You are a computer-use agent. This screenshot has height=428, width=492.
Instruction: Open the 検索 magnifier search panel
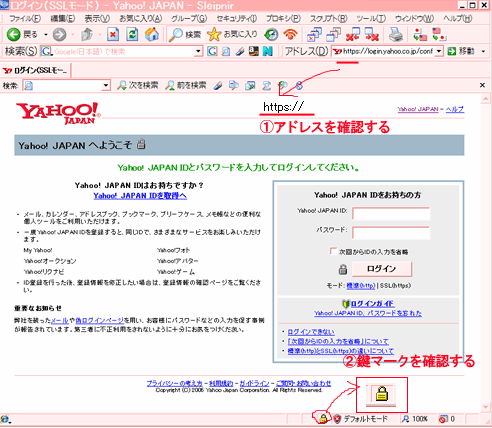point(185,34)
